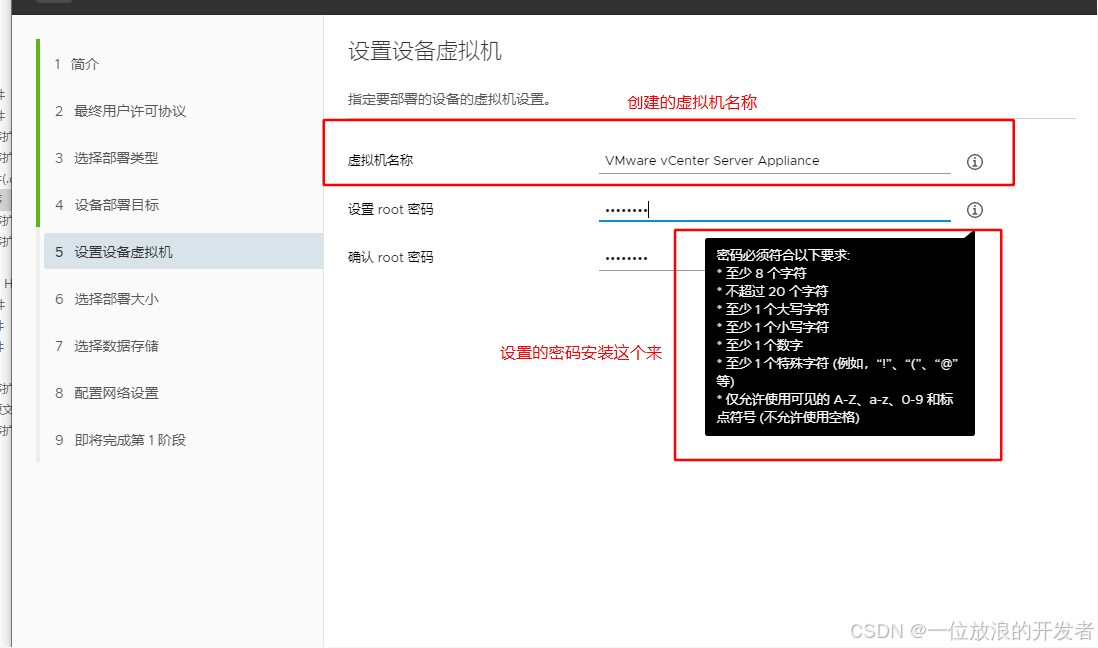Click the 虚拟机名称 label
Image resolution: width=1098 pixels, height=648 pixels.
380,160
